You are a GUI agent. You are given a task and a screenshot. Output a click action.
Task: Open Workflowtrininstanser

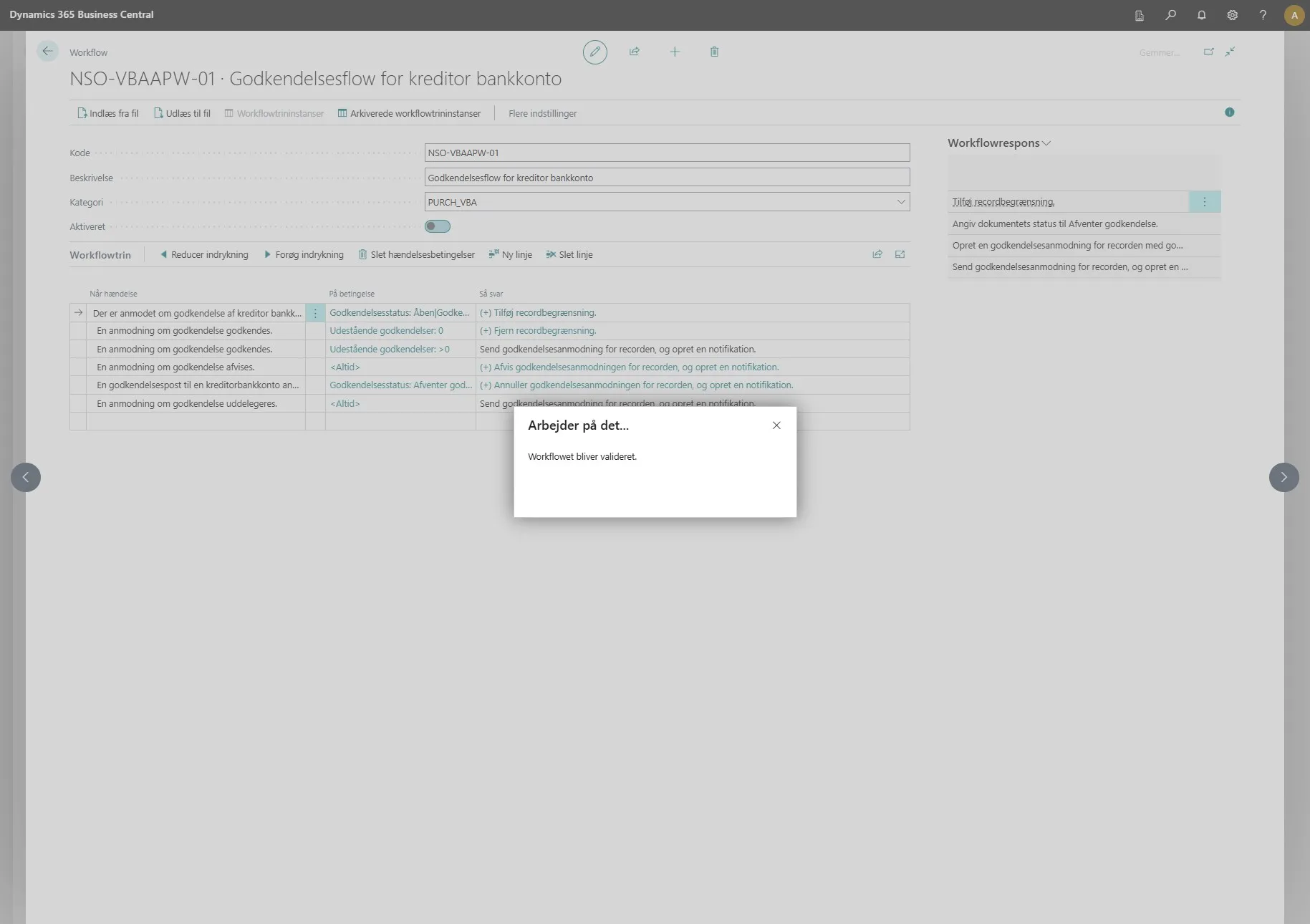(274, 113)
